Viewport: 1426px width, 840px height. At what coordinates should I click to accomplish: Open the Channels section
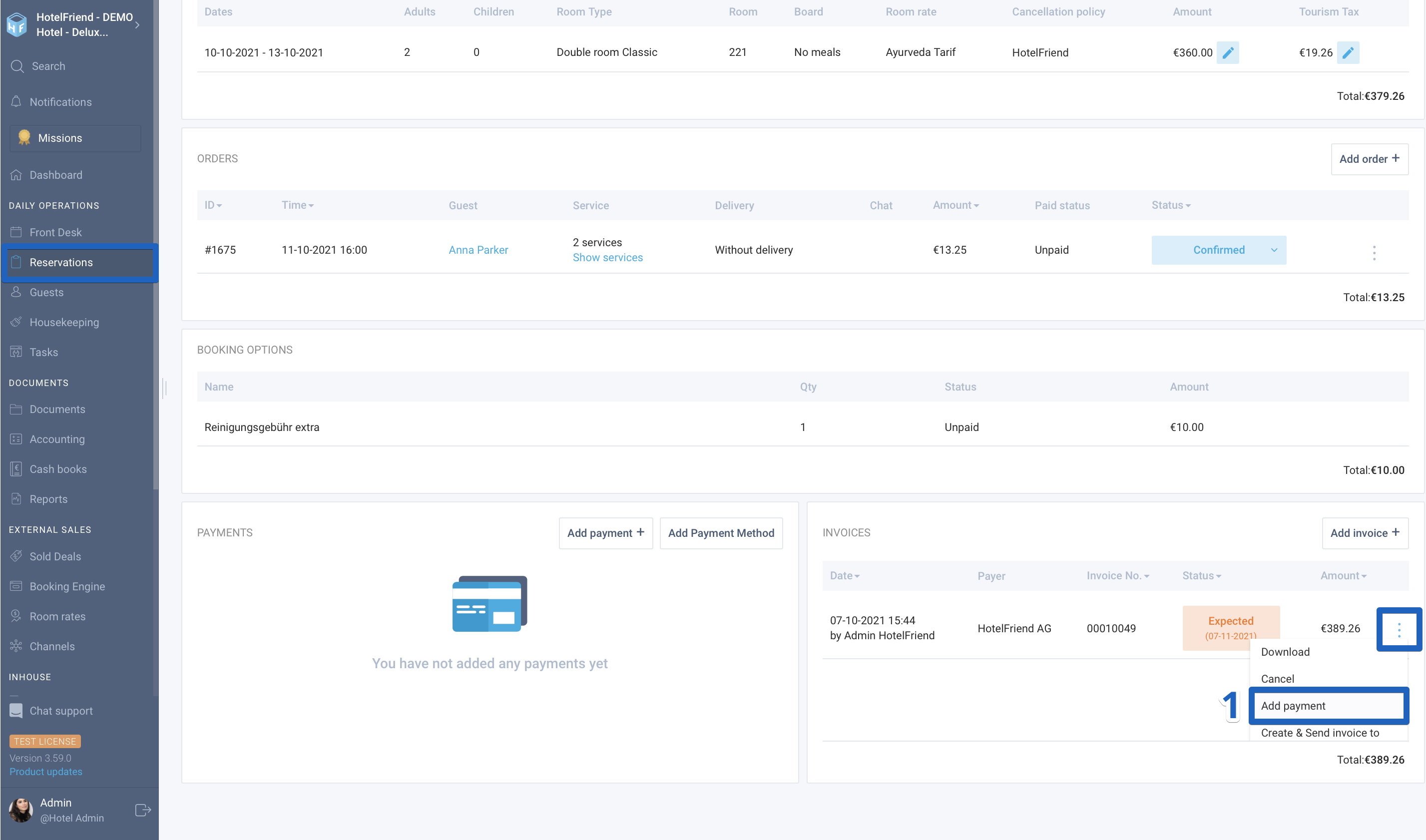coord(52,646)
